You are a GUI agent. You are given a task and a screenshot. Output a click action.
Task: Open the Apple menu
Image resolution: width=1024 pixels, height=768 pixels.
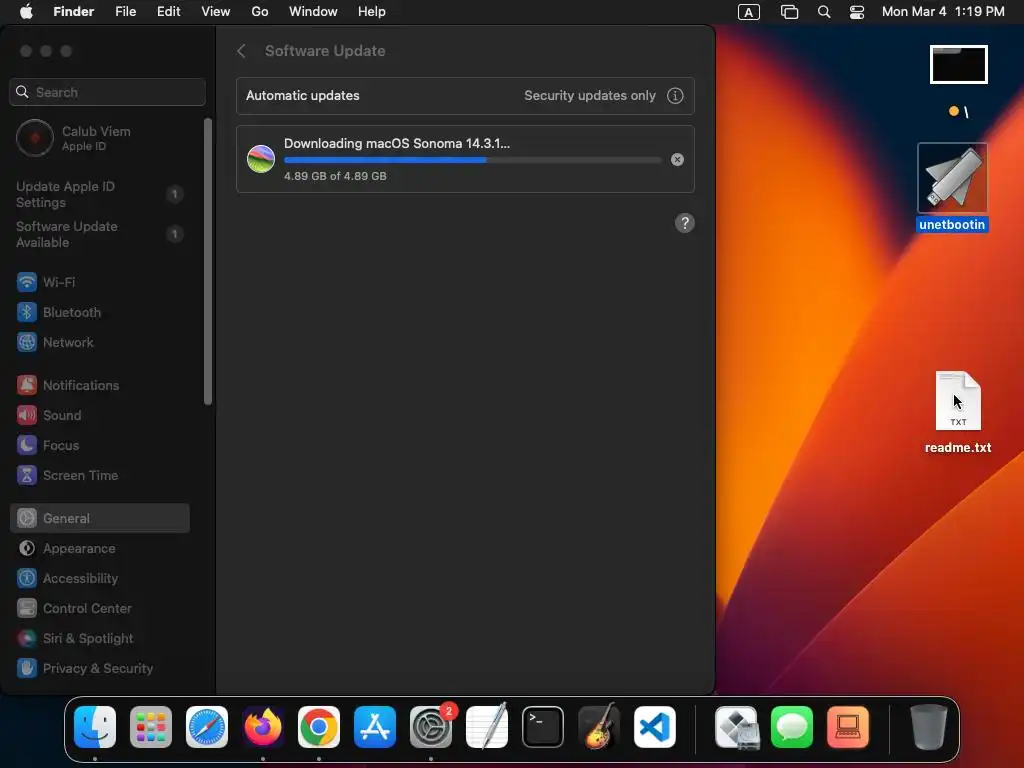(x=26, y=12)
